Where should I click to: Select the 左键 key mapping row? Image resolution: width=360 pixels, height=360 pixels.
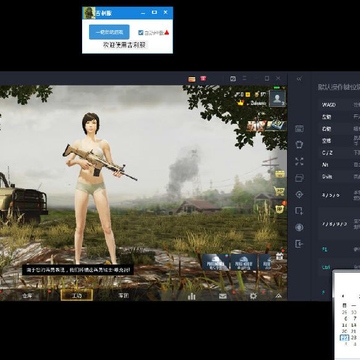tap(339, 117)
